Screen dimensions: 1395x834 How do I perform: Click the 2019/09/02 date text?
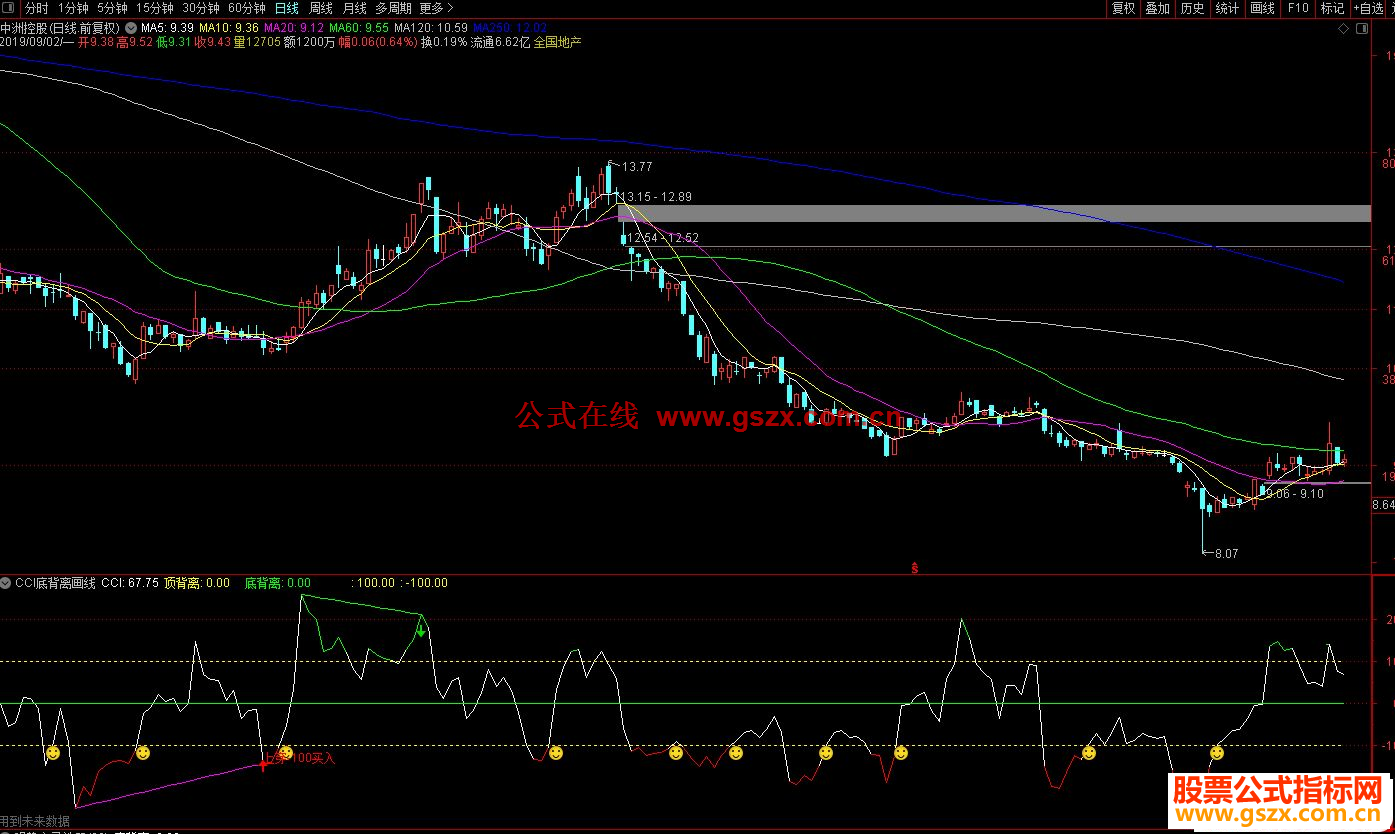32,42
